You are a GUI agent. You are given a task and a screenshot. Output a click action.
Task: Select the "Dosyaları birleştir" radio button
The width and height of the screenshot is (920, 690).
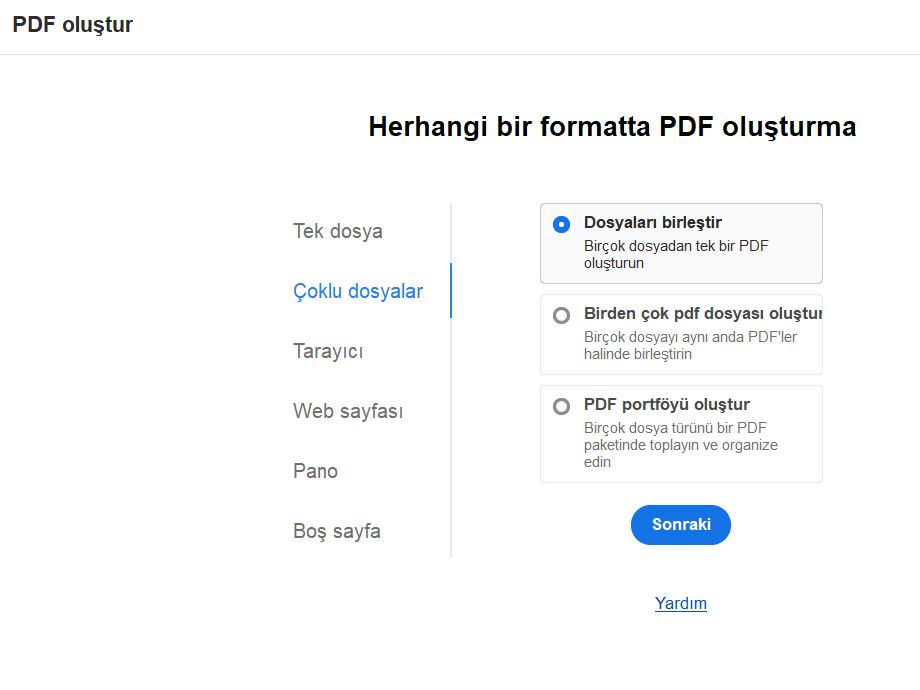(x=562, y=225)
